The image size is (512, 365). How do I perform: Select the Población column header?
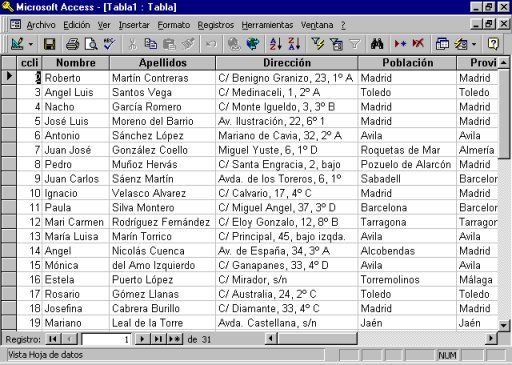407,63
